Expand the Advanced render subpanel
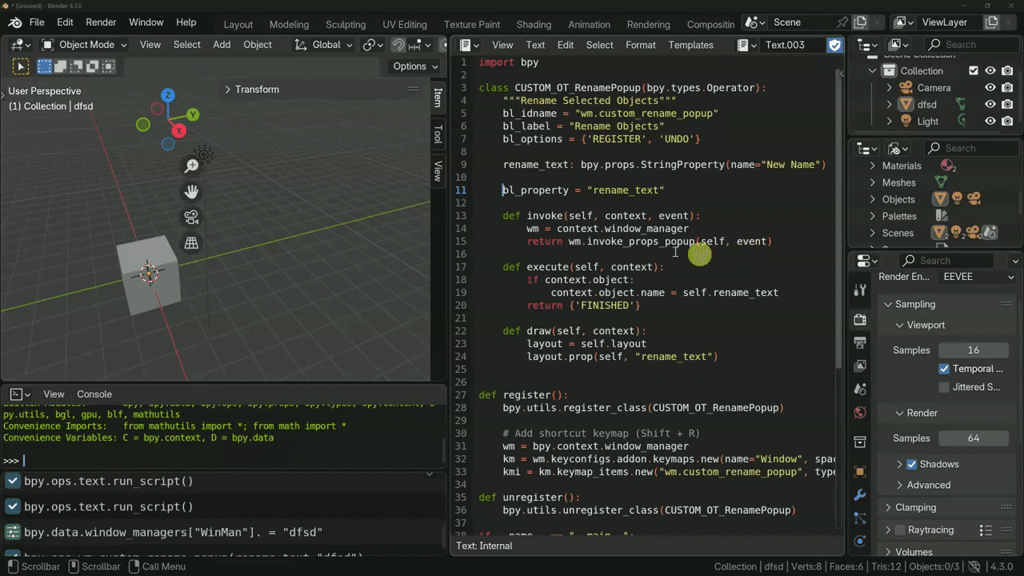This screenshot has height=576, width=1024. [923, 485]
